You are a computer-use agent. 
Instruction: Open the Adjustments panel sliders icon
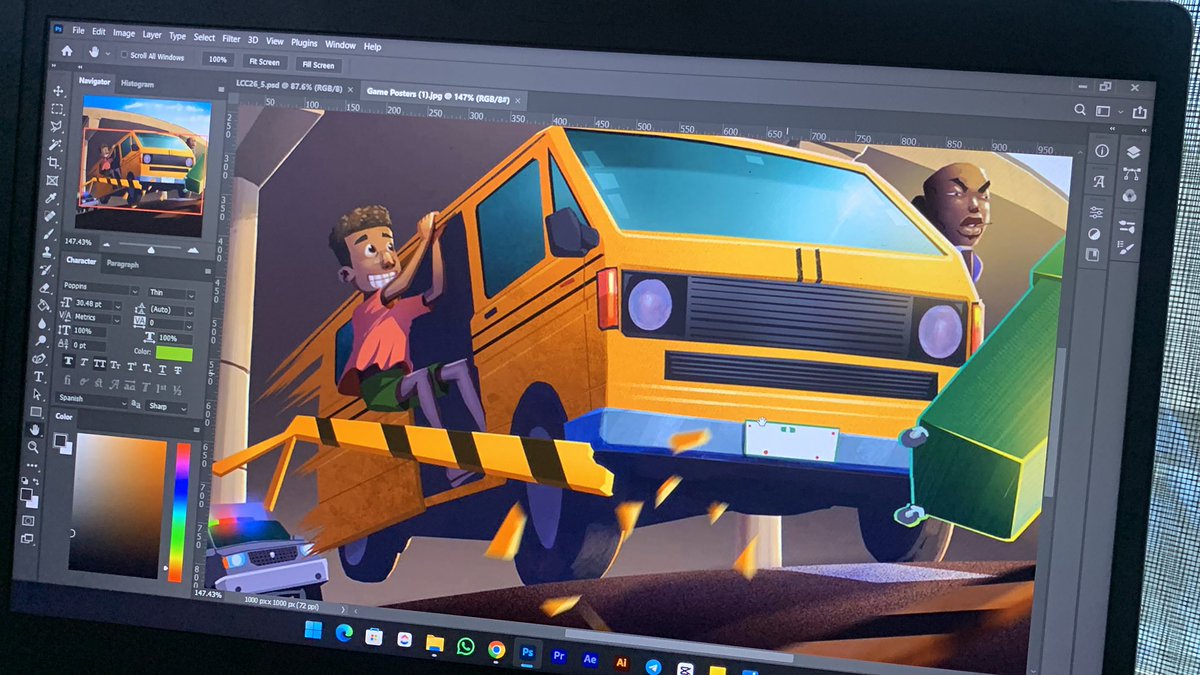pyautogui.click(x=1096, y=212)
